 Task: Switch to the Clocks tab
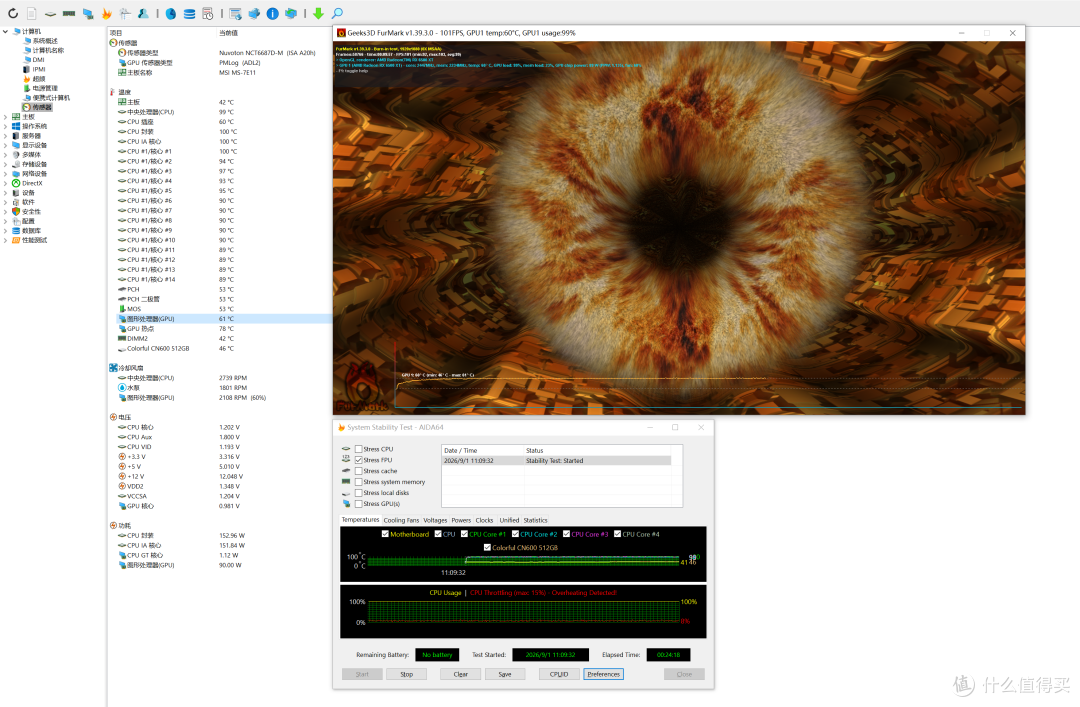[485, 520]
